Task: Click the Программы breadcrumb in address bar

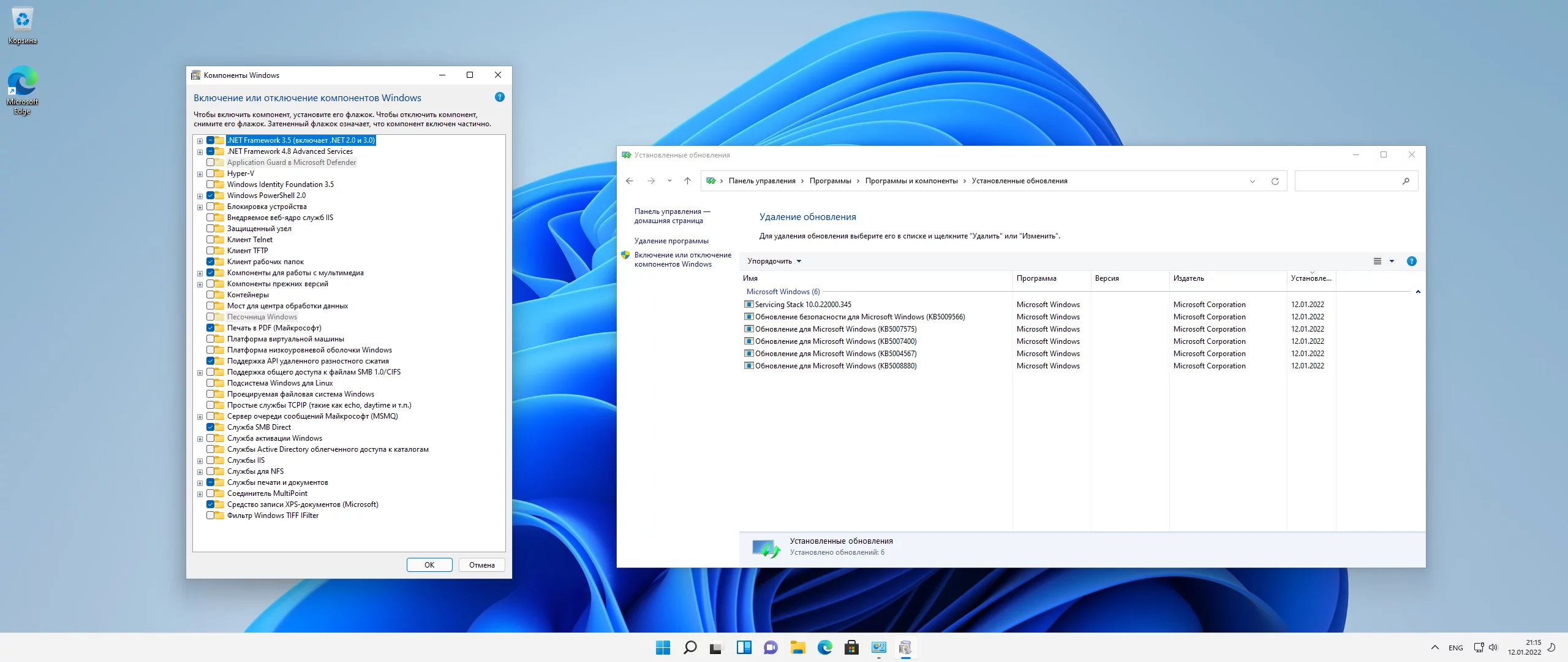Action: pos(830,181)
